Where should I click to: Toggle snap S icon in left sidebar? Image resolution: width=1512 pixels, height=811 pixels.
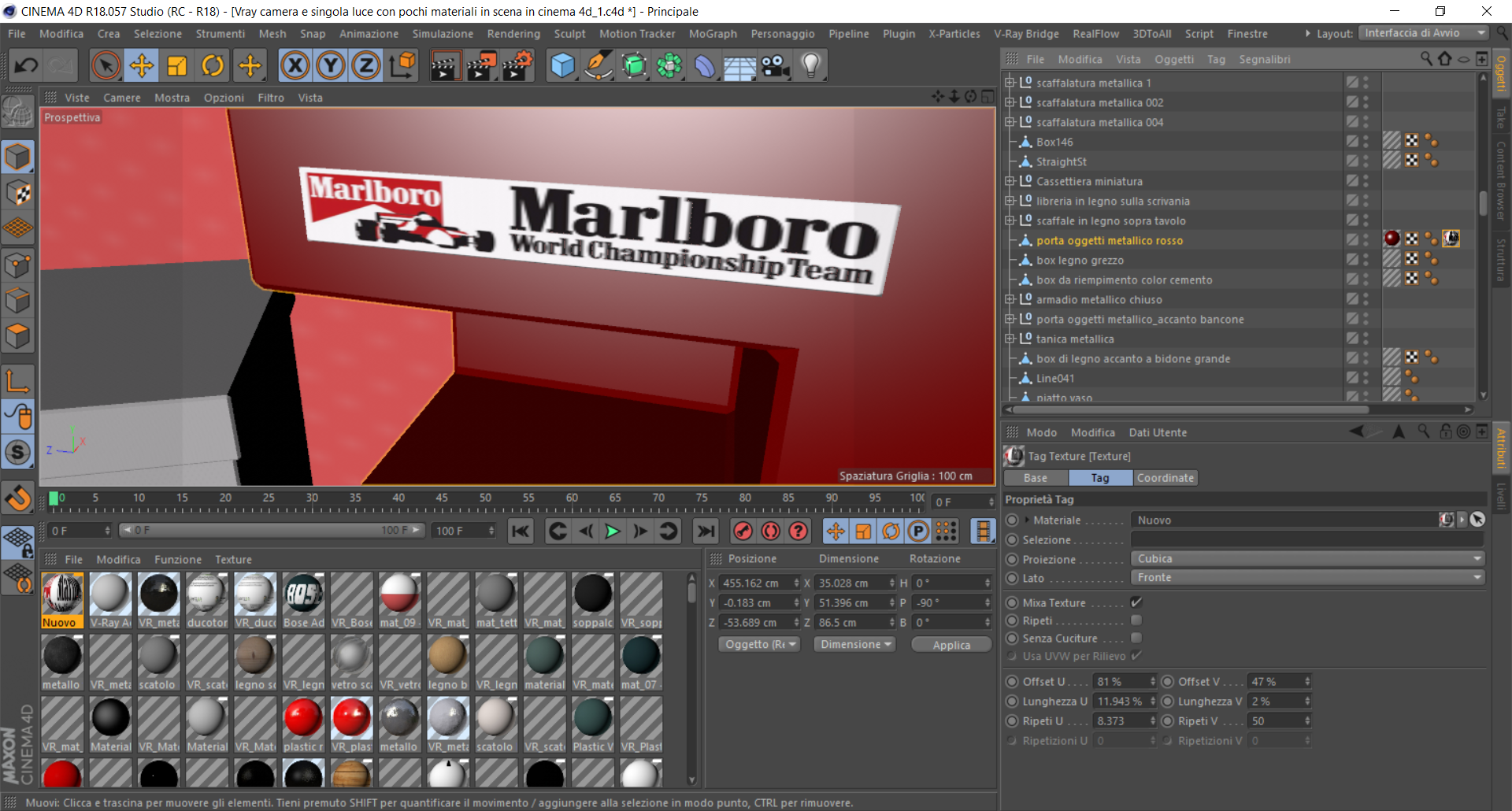(17, 452)
